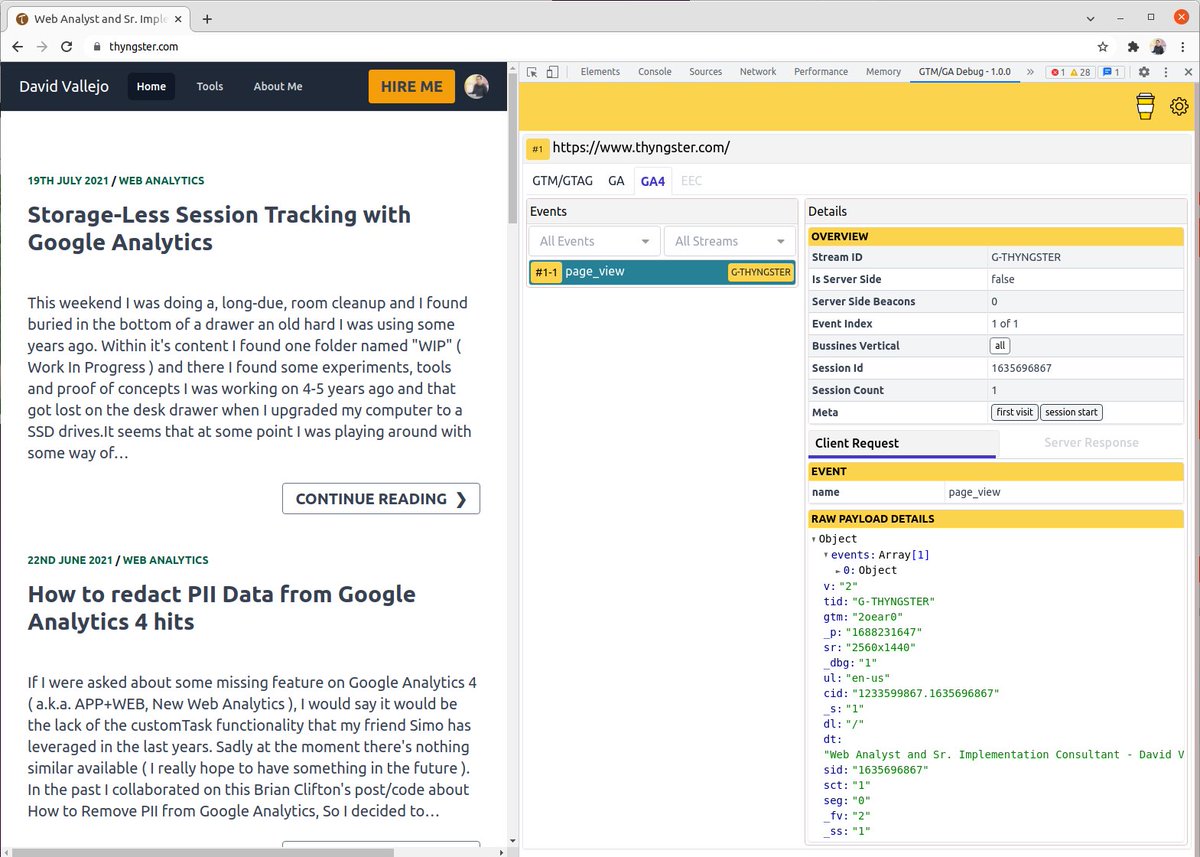1200x857 pixels.
Task: Click the coffee cup donate icon
Action: point(1146,106)
